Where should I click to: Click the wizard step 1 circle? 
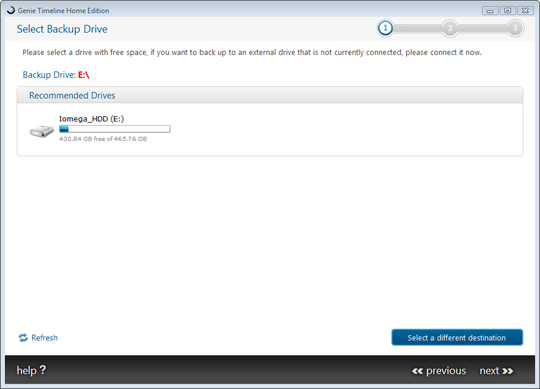tap(385, 28)
